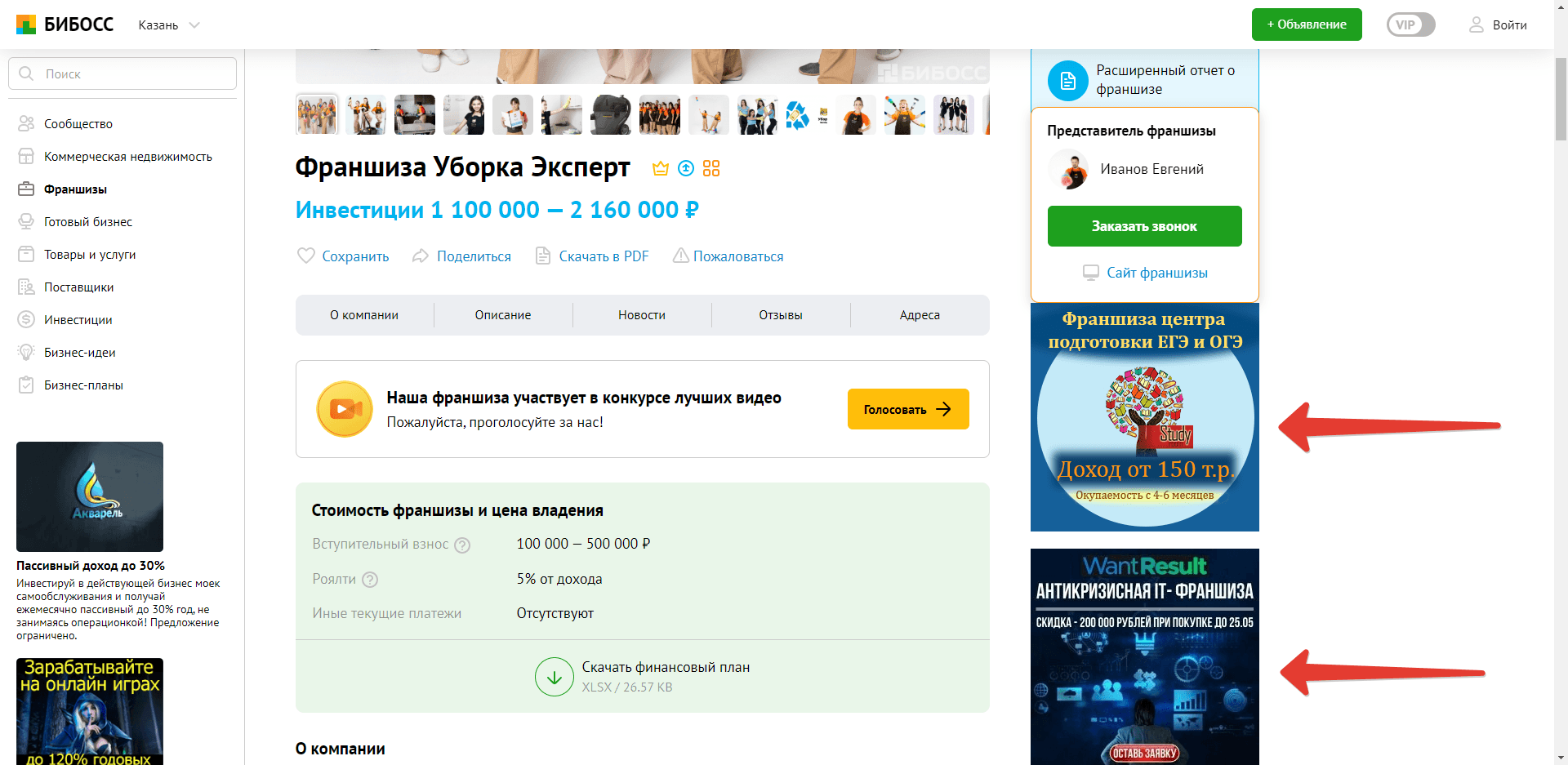
Task: Click the БИБОСС logo icon
Action: pyautogui.click(x=26, y=24)
